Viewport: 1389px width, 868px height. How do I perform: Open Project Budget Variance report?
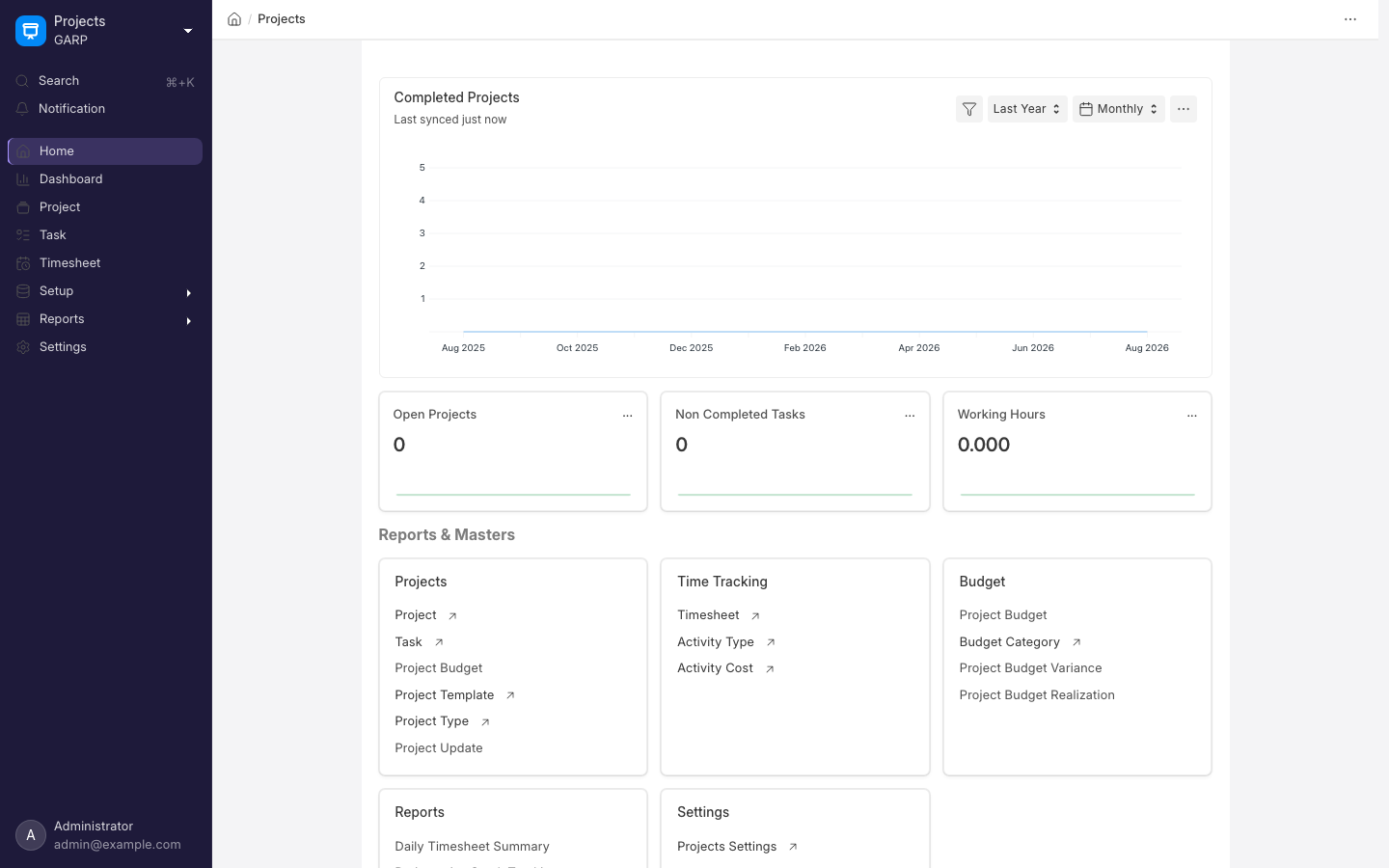1030,668
